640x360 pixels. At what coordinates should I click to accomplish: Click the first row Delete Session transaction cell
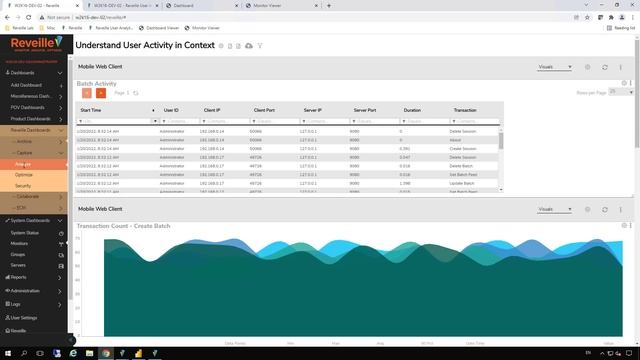(462, 131)
